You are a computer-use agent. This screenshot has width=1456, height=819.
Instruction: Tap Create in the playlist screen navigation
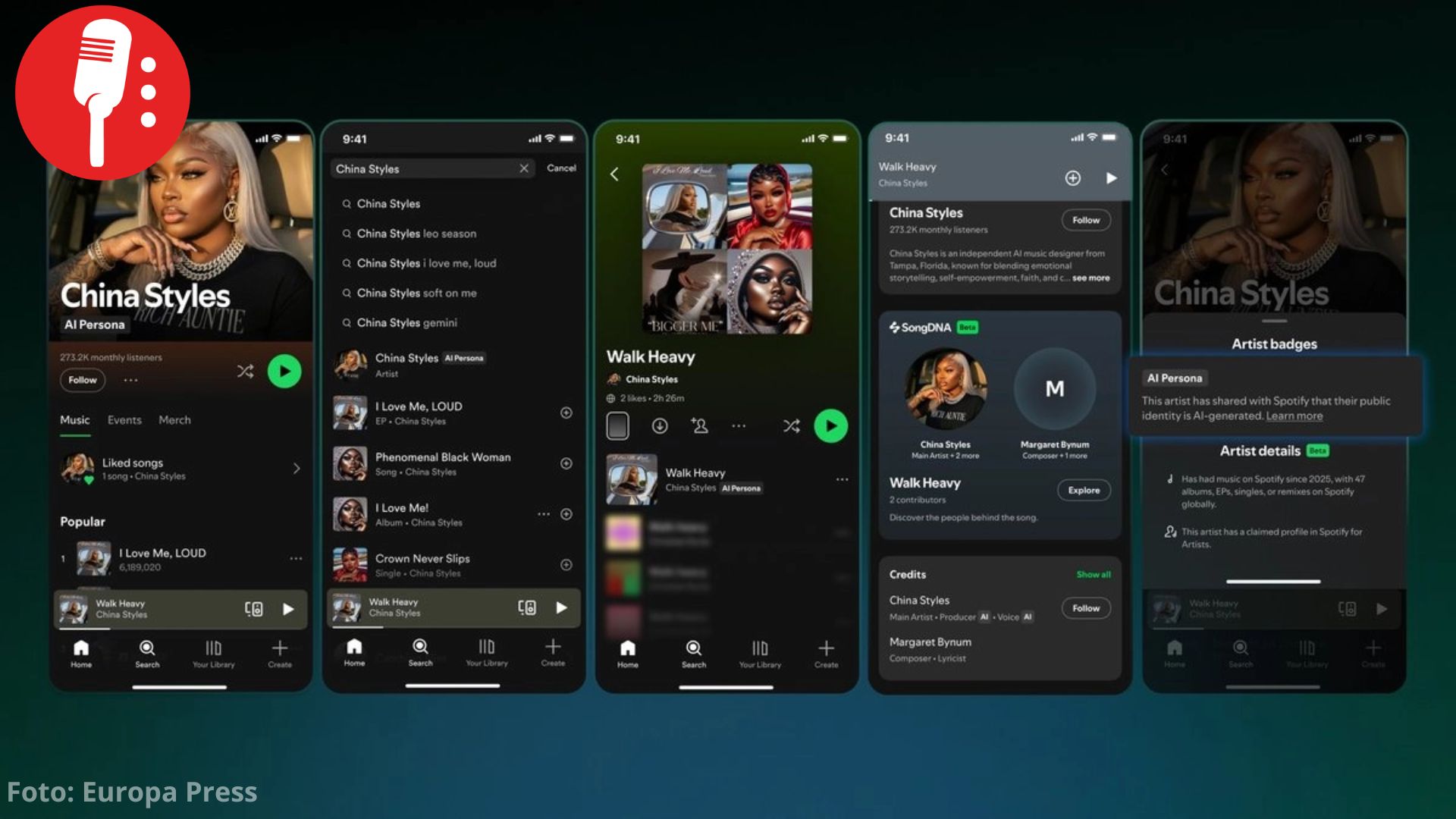[x=827, y=654]
